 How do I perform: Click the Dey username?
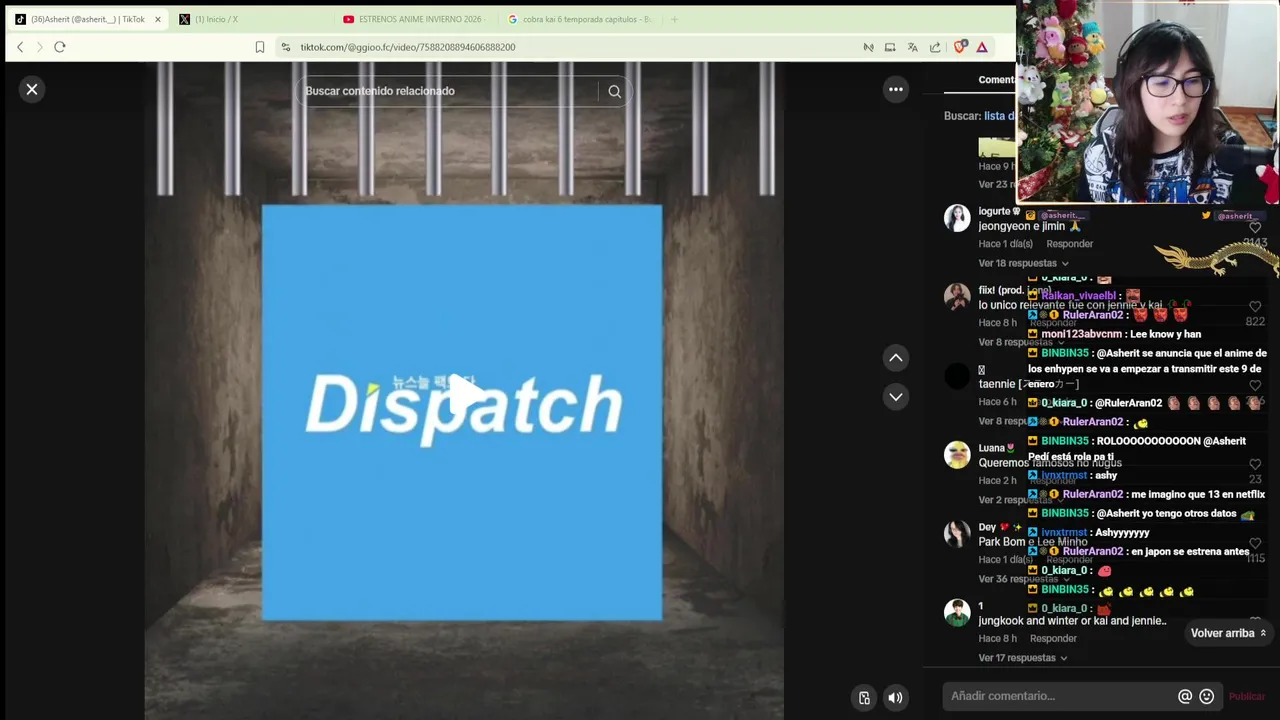(987, 527)
